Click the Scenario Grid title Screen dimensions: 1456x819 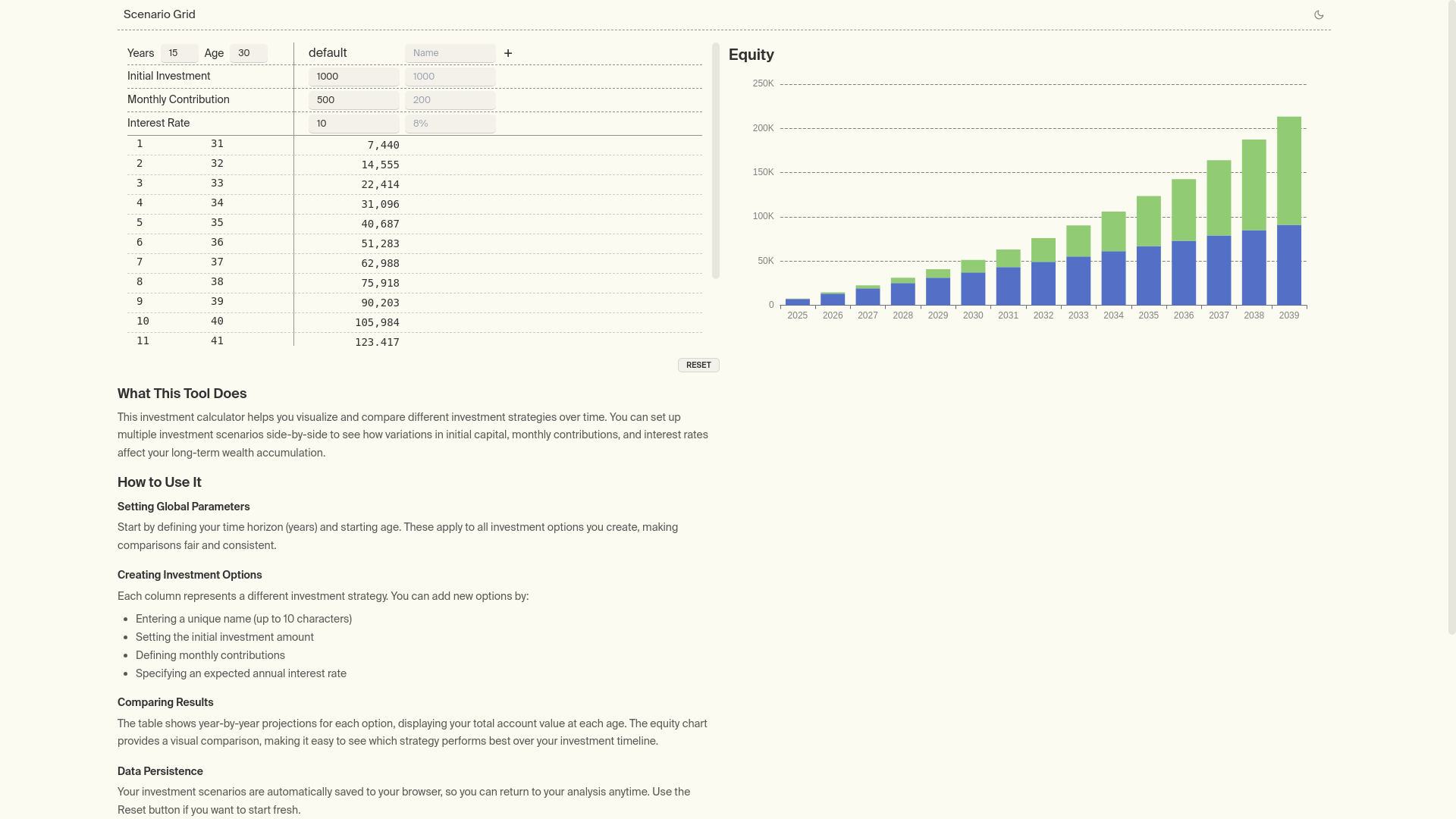click(159, 14)
